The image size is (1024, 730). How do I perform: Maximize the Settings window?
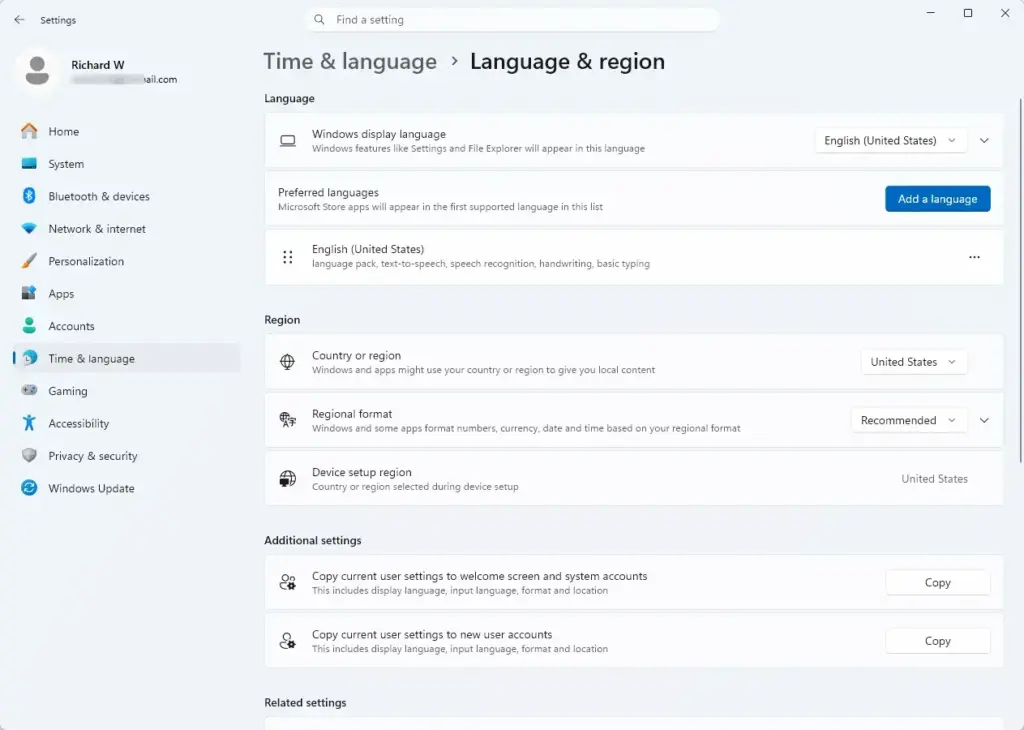point(968,13)
